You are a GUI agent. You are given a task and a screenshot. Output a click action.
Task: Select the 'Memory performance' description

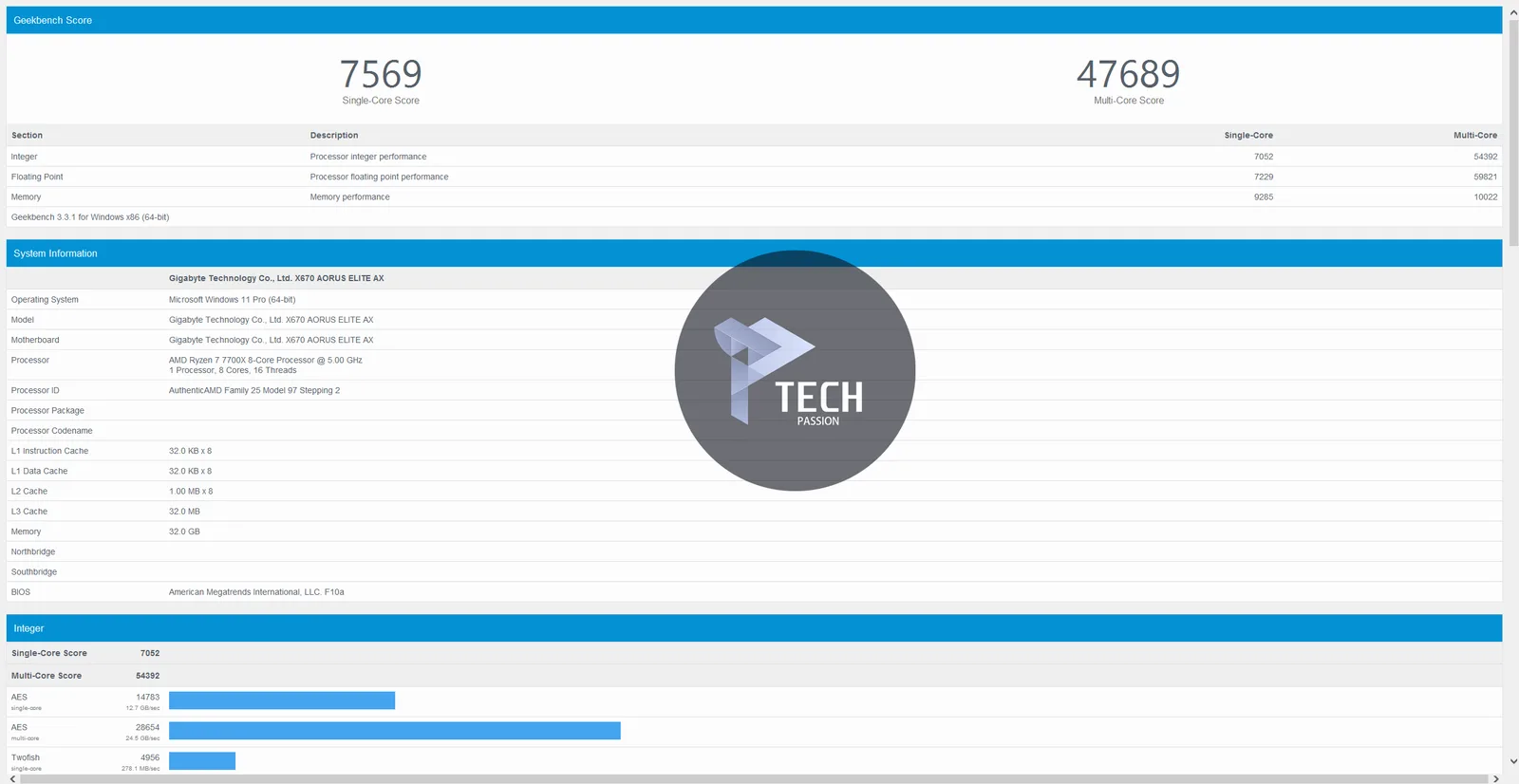(x=349, y=197)
